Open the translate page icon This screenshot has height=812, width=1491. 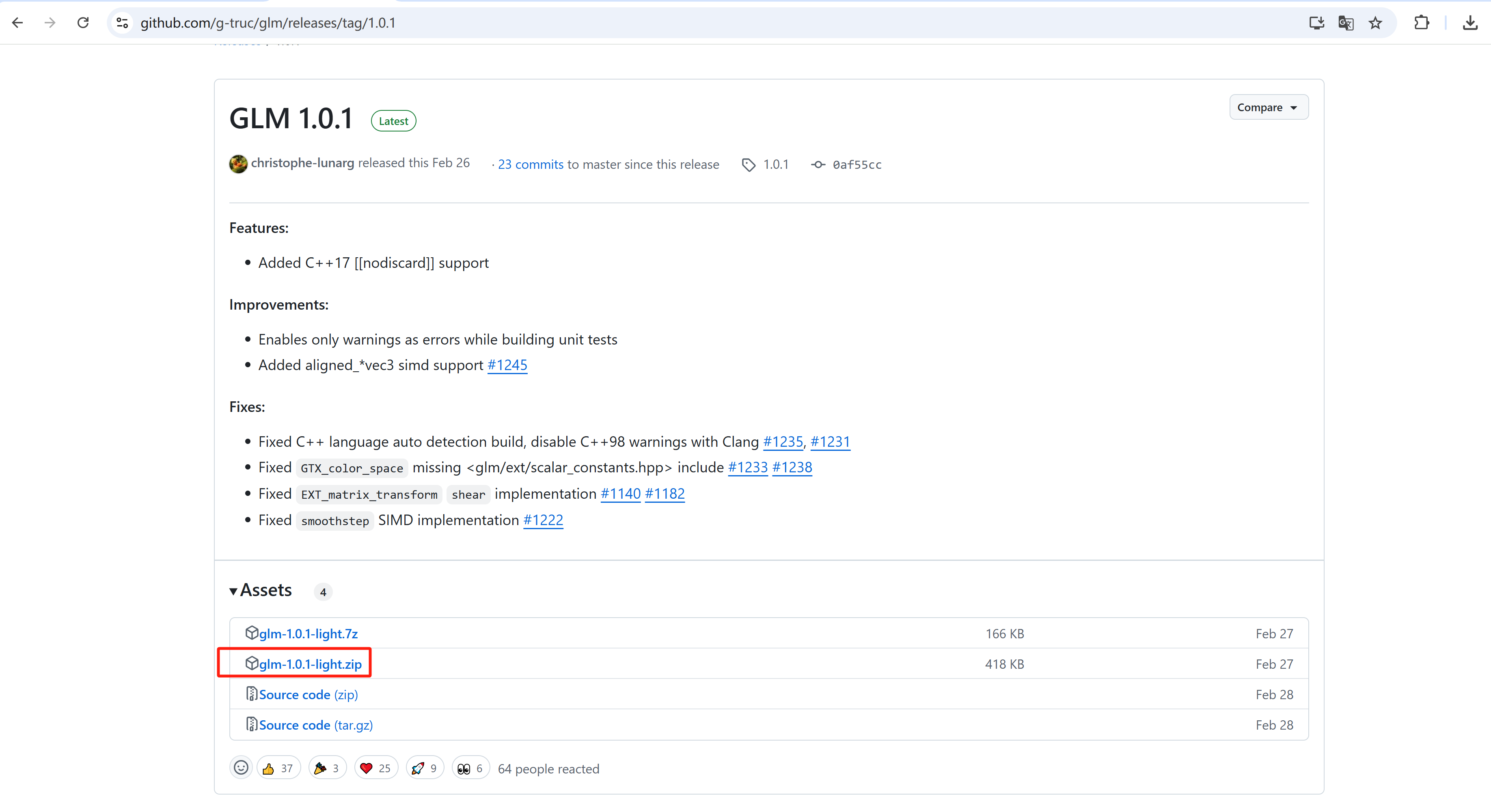click(x=1346, y=23)
